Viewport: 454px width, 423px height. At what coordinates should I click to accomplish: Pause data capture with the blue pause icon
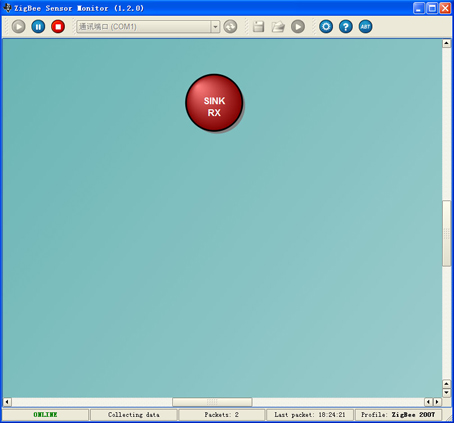pyautogui.click(x=38, y=26)
